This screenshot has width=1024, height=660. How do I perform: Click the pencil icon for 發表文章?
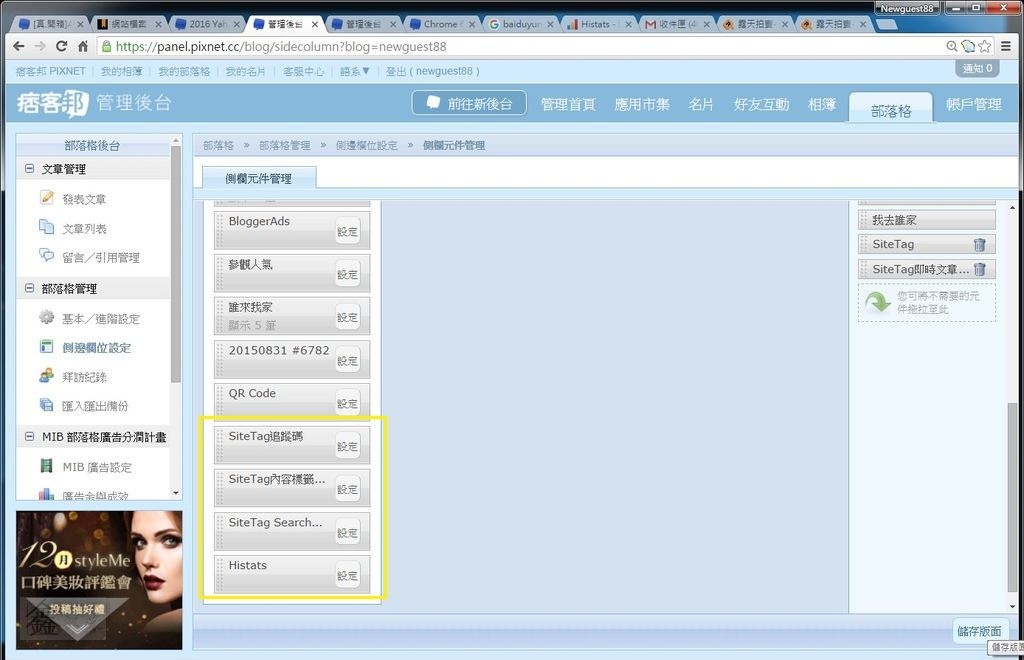(x=47, y=197)
